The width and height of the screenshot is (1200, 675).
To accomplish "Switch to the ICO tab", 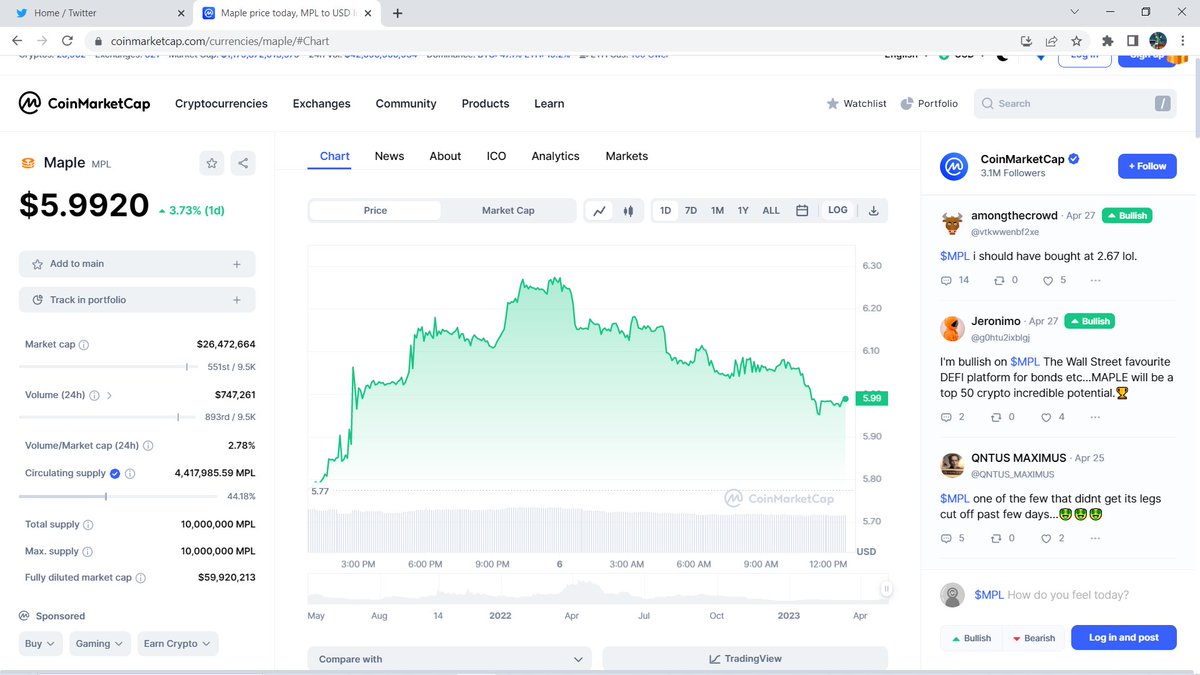I will pos(496,156).
